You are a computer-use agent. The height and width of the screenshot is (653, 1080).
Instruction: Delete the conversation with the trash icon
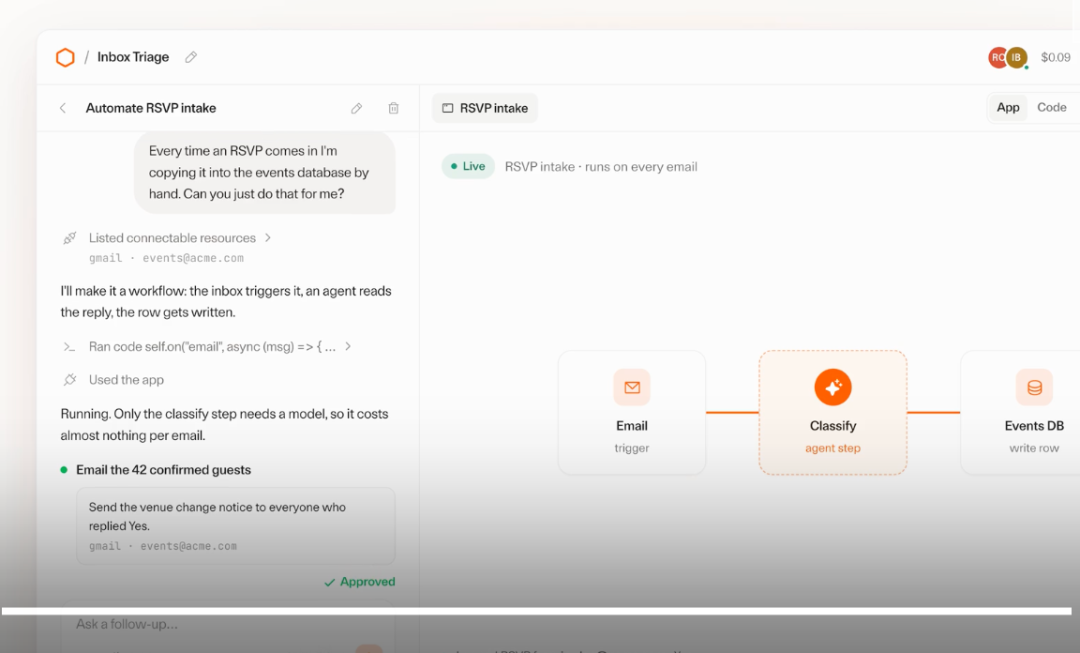(x=393, y=108)
